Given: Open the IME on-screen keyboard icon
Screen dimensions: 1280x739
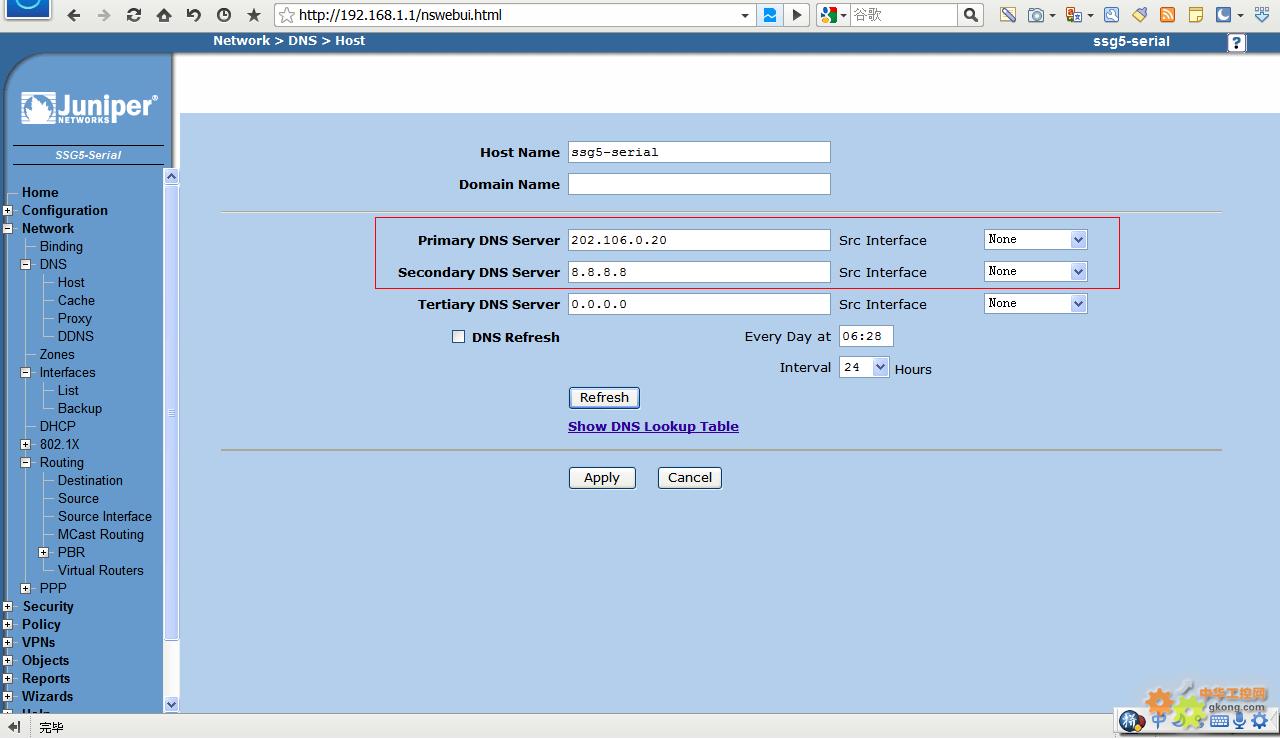Looking at the screenshot, I should (x=1219, y=720).
